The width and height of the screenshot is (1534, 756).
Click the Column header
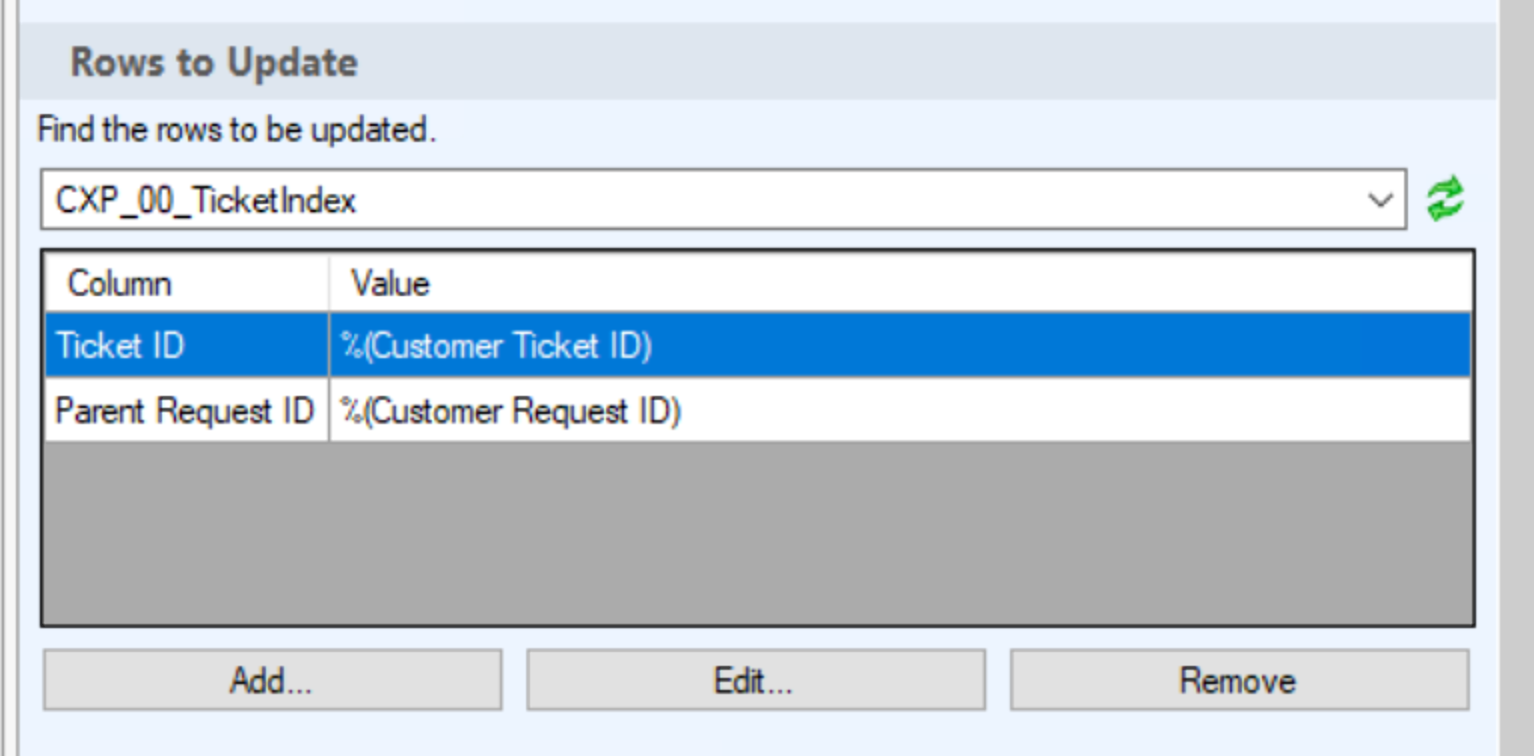(x=187, y=283)
